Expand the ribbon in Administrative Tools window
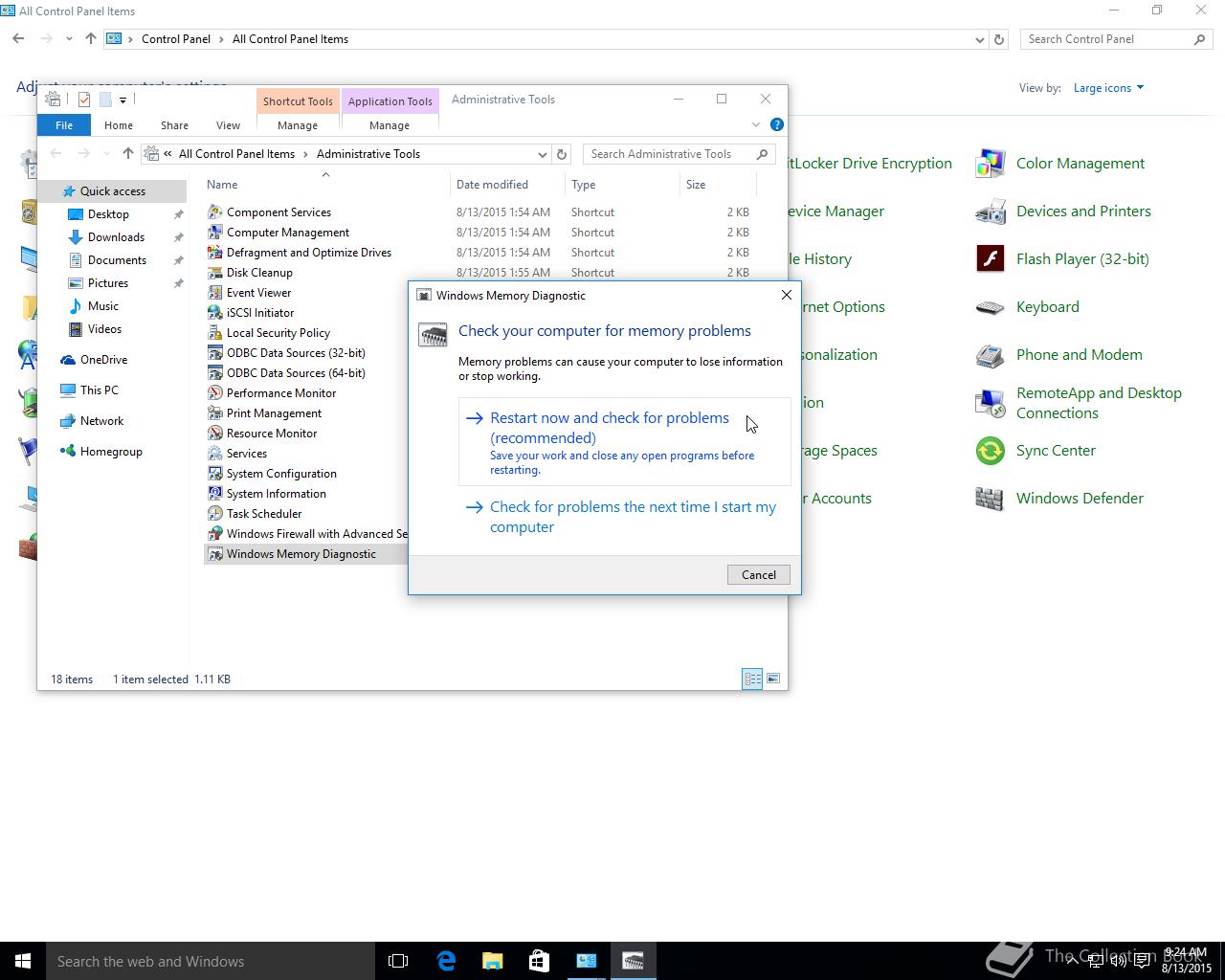The height and width of the screenshot is (980, 1225). click(756, 124)
